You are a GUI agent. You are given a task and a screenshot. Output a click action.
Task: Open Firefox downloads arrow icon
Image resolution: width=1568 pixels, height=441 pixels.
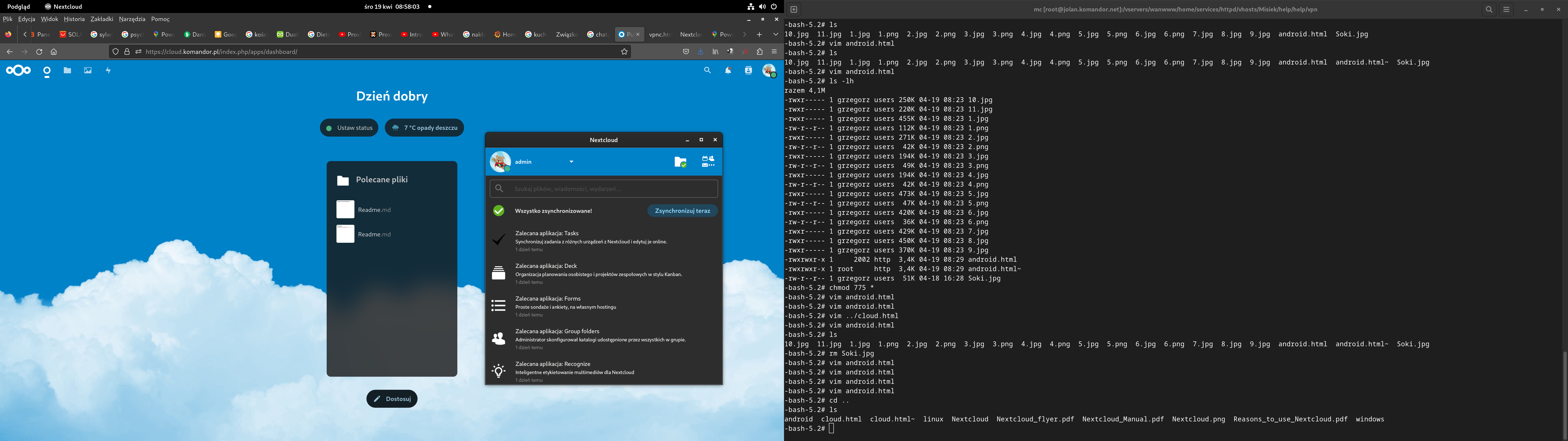tap(701, 52)
